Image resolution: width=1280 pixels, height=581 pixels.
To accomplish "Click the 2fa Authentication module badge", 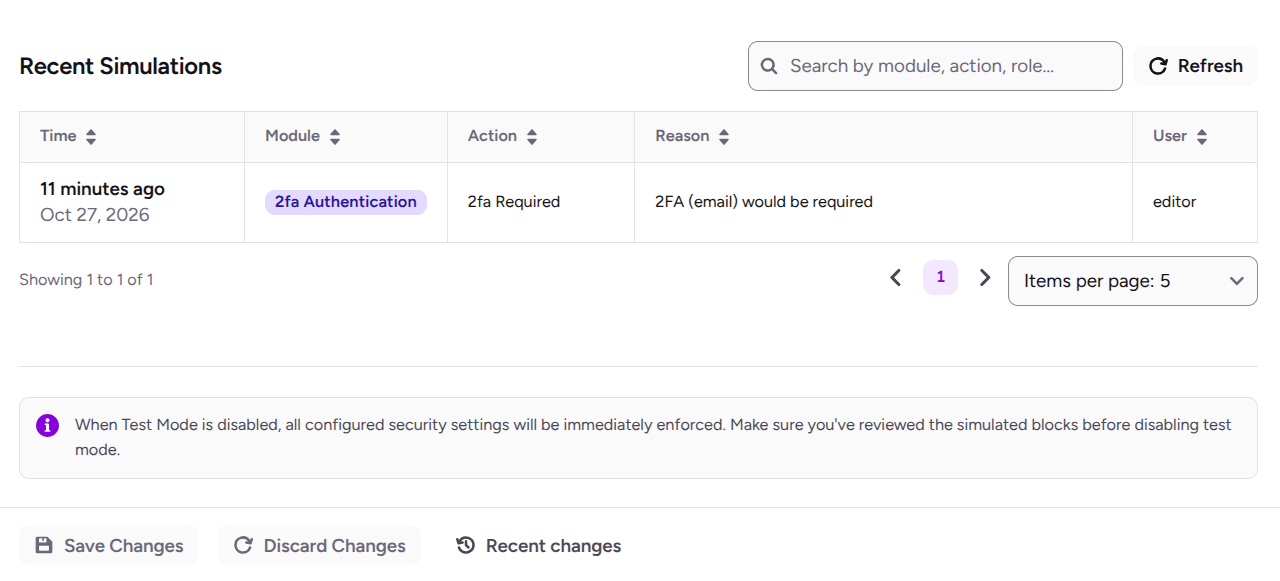I will (x=346, y=202).
